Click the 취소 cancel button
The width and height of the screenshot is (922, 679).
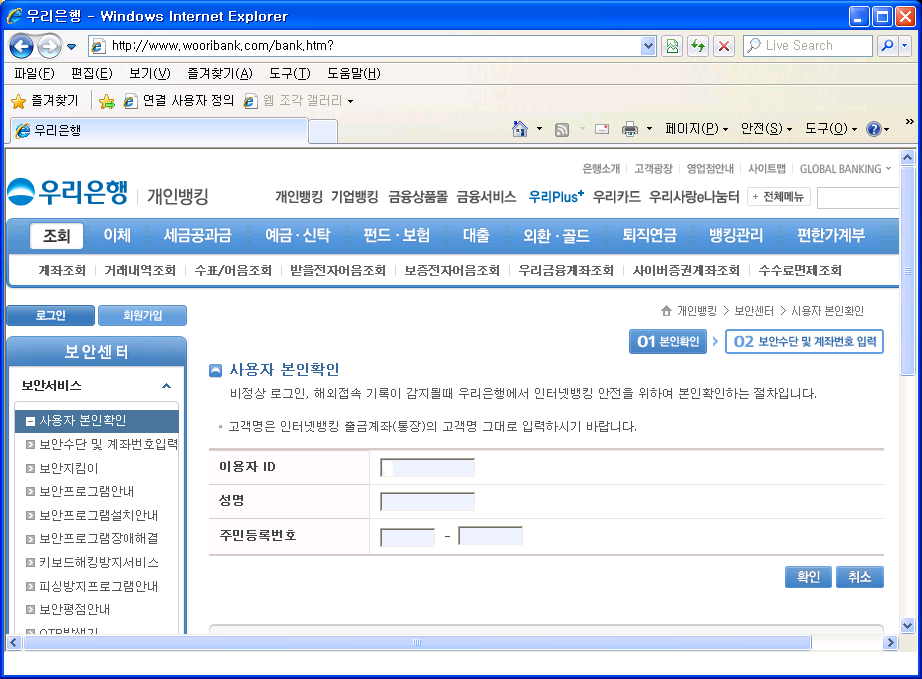(x=860, y=577)
